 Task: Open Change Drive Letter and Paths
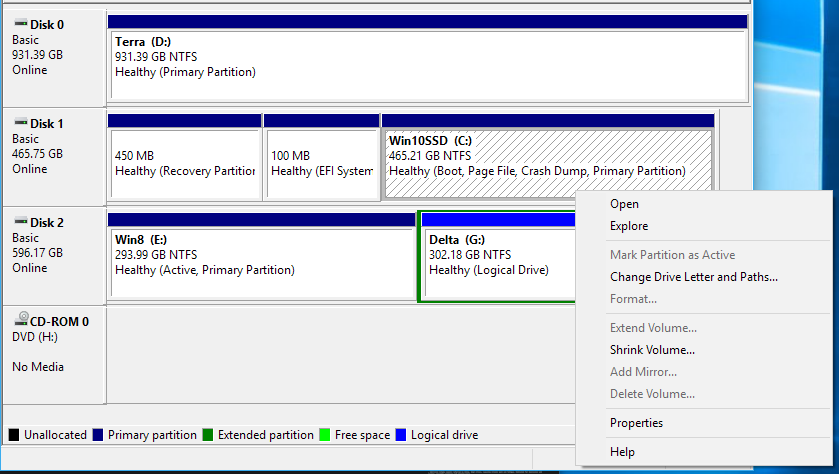(693, 277)
